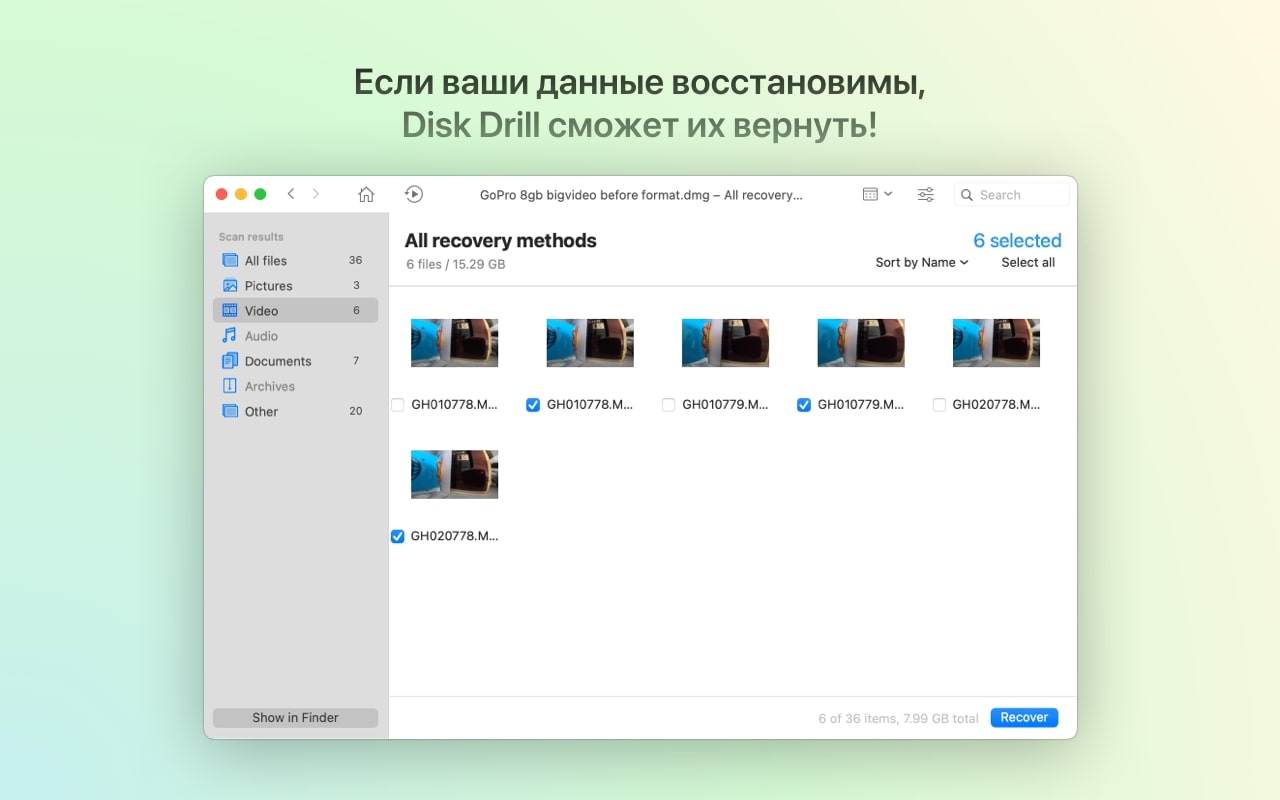Click the Archives sidebar icon

coord(230,386)
